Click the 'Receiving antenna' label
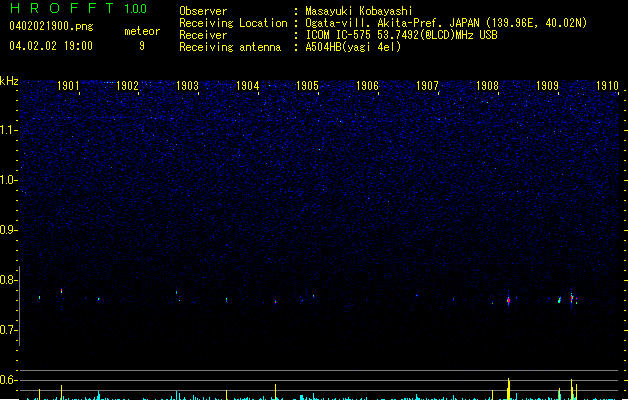Screen dimensions: 629x400 coord(230,47)
